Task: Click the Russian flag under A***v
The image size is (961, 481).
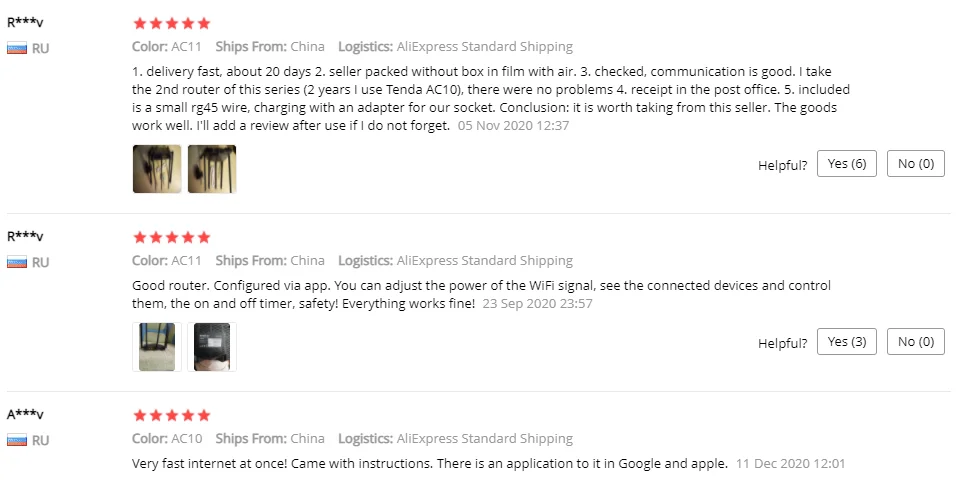Action: tap(17, 441)
